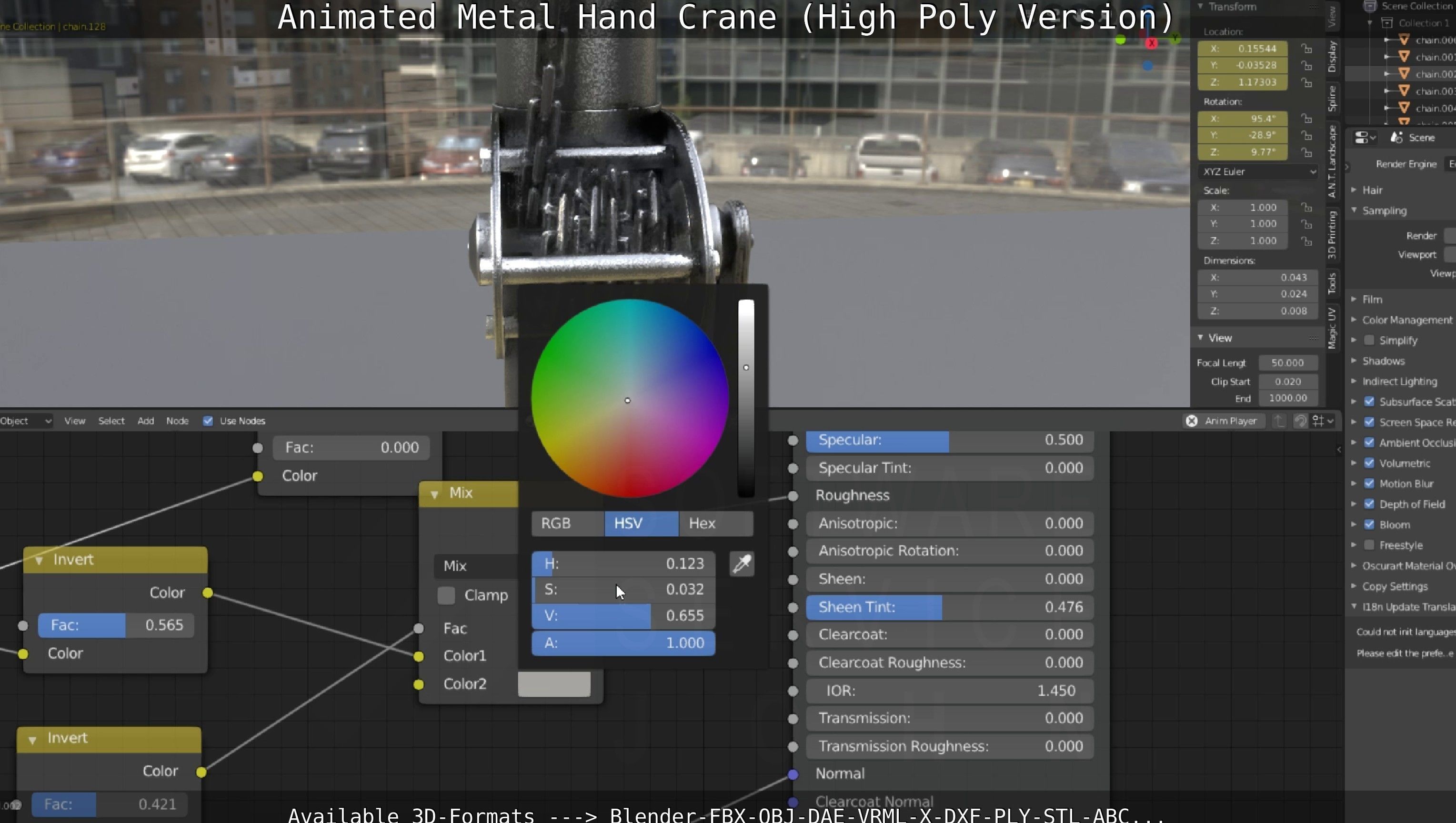Viewport: 1456px width, 823px height.
Task: Click the mesh icon of chain.003 in the outliner
Action: coord(1404,90)
